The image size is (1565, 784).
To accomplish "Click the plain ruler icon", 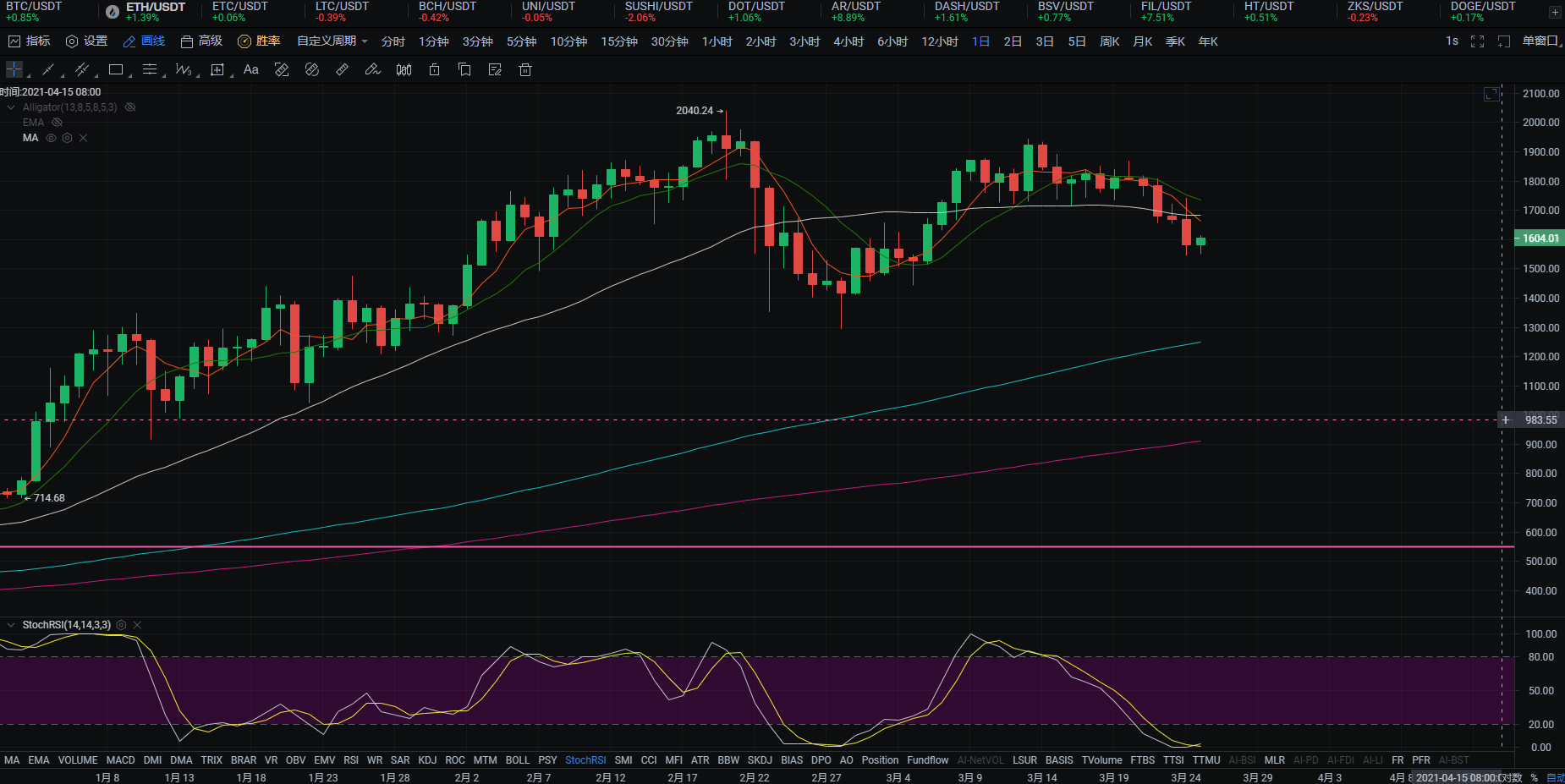I will (343, 69).
